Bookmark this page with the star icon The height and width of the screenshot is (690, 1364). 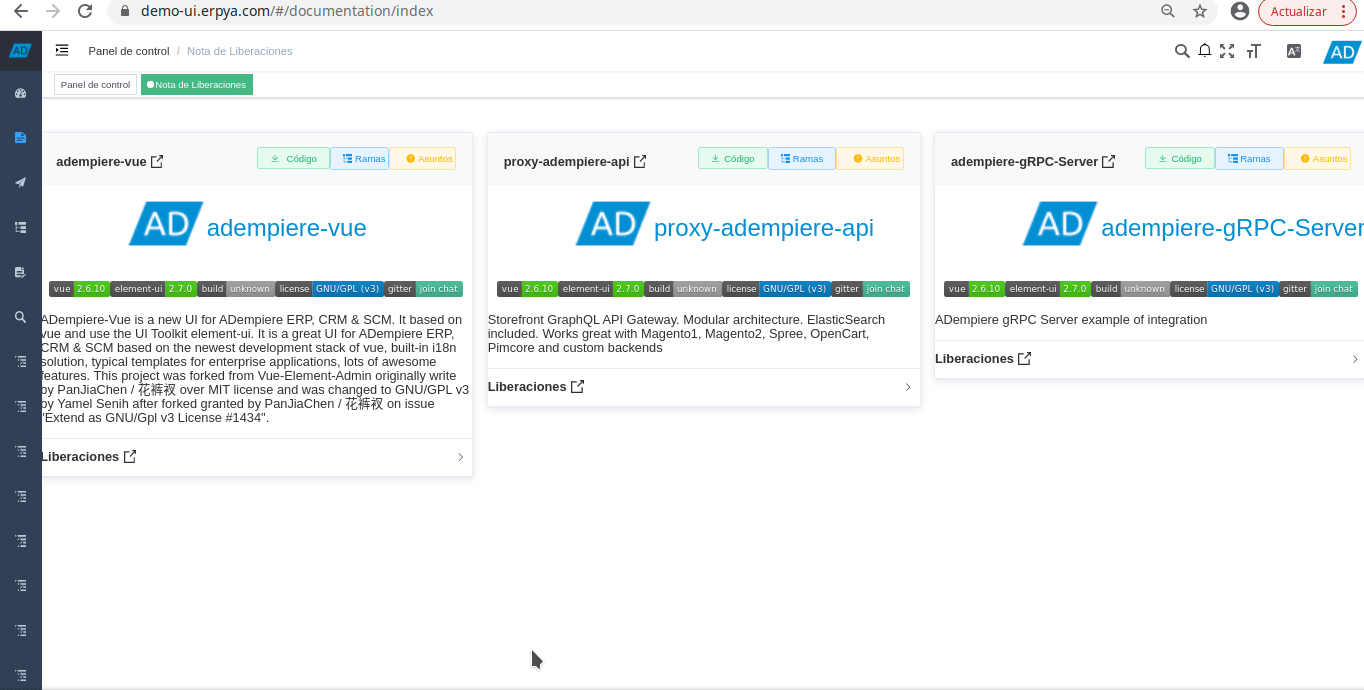coord(1200,11)
